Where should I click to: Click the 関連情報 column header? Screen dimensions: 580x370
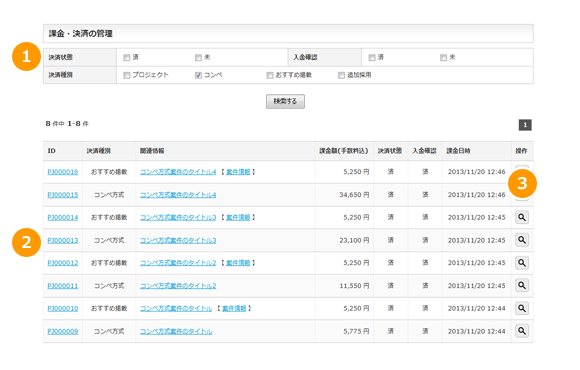[x=152, y=151]
